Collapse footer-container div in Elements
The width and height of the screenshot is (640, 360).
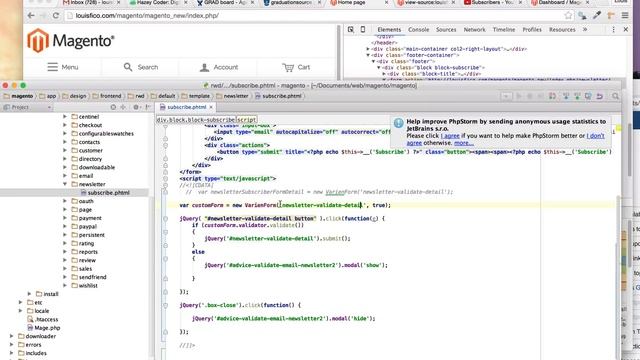(x=368, y=55)
